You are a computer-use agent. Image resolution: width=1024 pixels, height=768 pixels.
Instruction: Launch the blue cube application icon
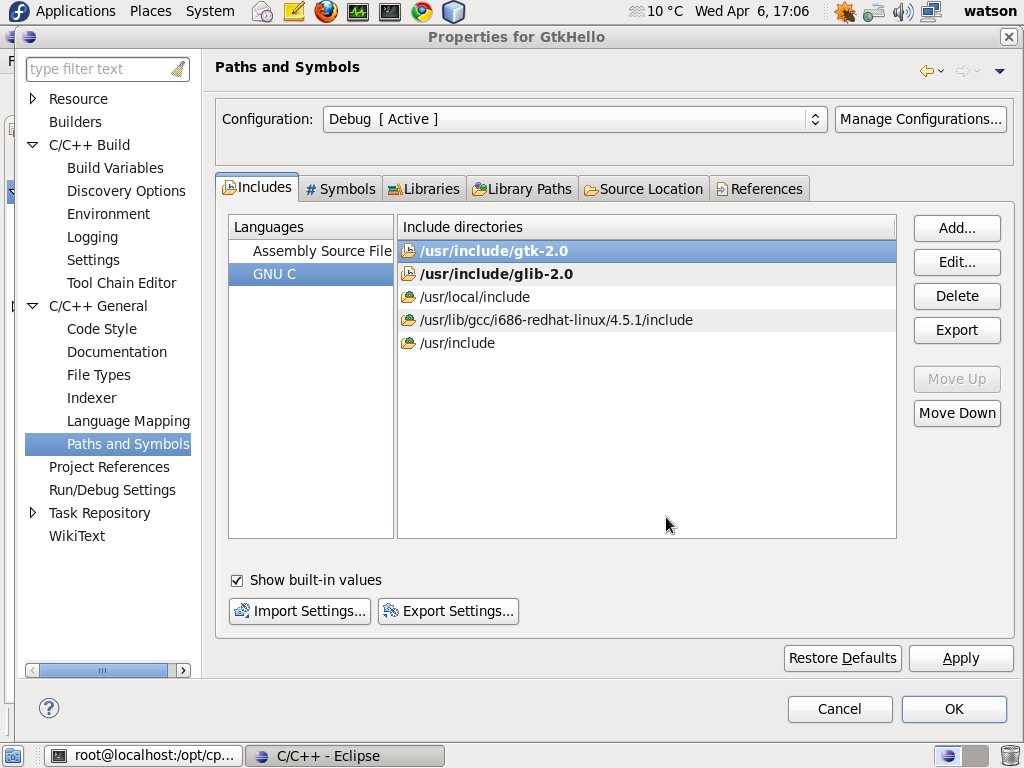point(453,12)
